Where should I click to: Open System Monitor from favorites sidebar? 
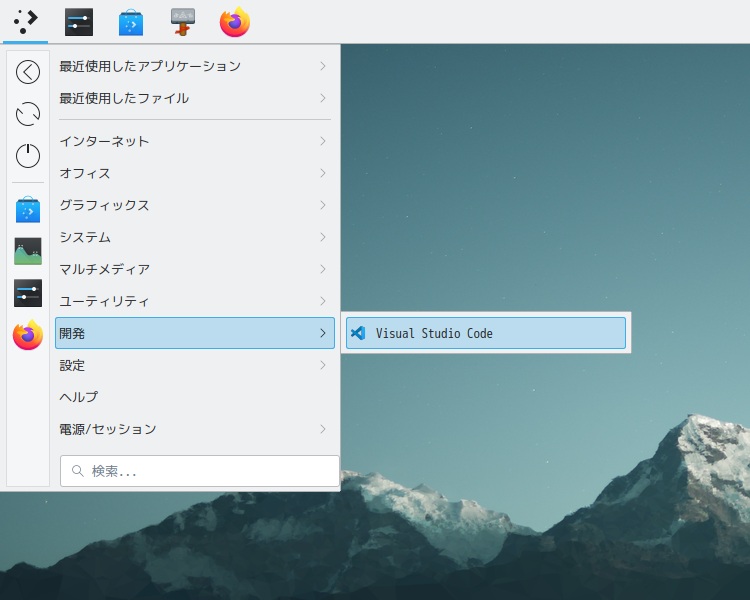(x=28, y=251)
